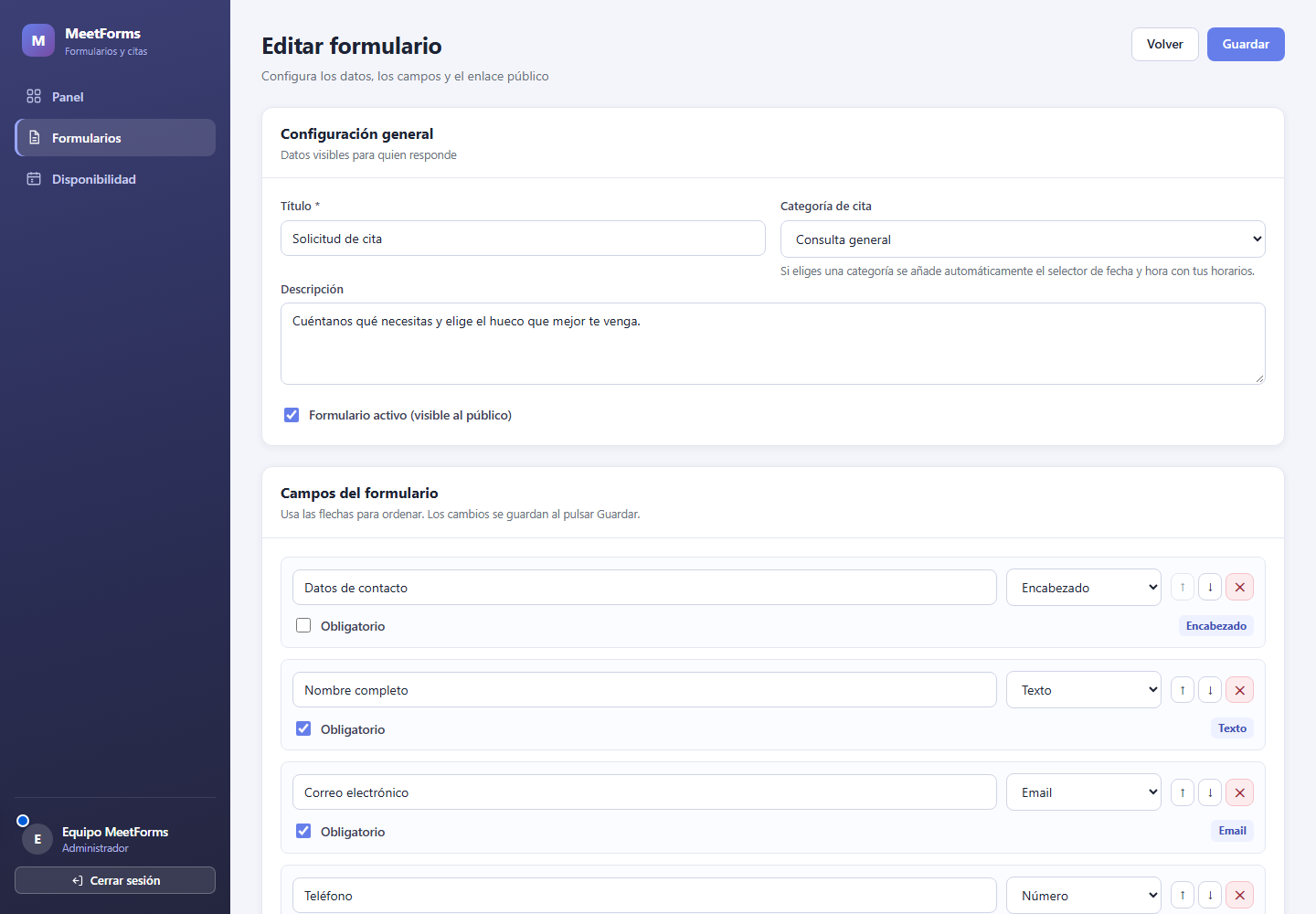Click the user avatar with letter E
1316x914 pixels.
pos(37,838)
